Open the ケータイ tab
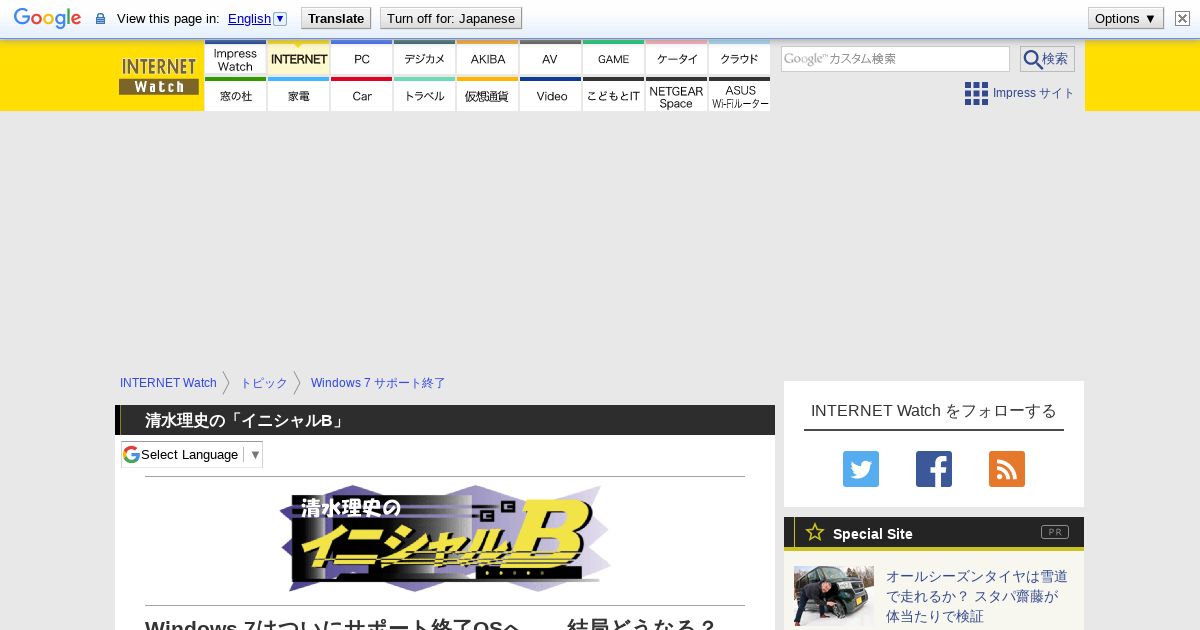Image resolution: width=1200 pixels, height=630 pixels. 676,59
